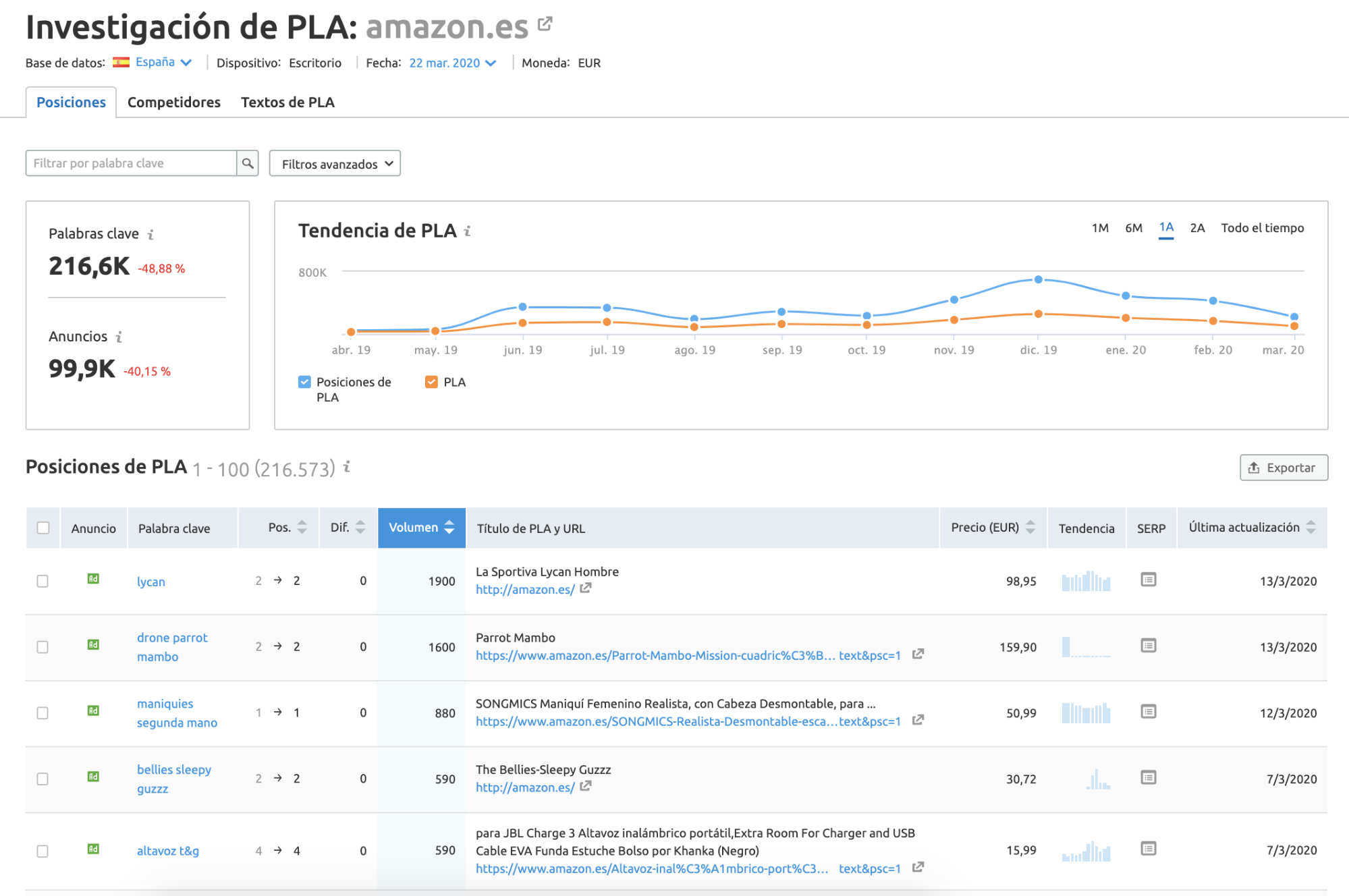Click the keyword filter search magnifier icon
1349x896 pixels.
[248, 163]
